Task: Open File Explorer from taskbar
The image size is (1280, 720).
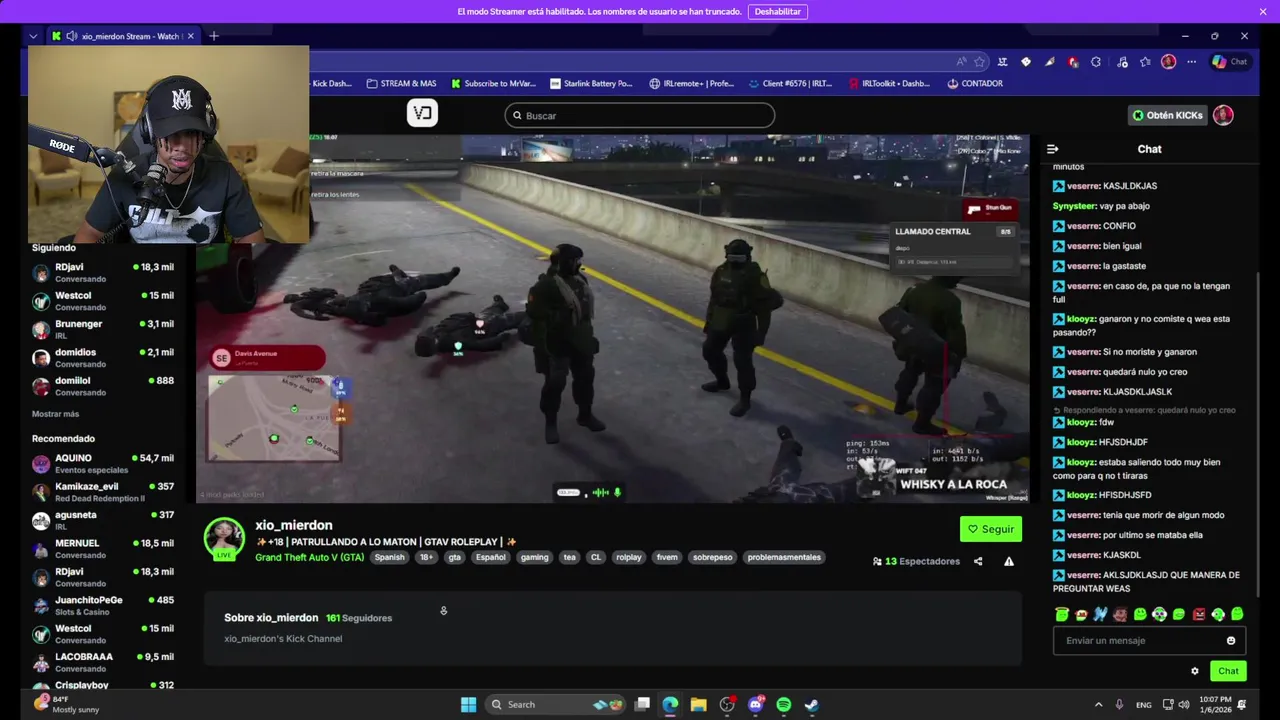Action: pyautogui.click(x=698, y=705)
